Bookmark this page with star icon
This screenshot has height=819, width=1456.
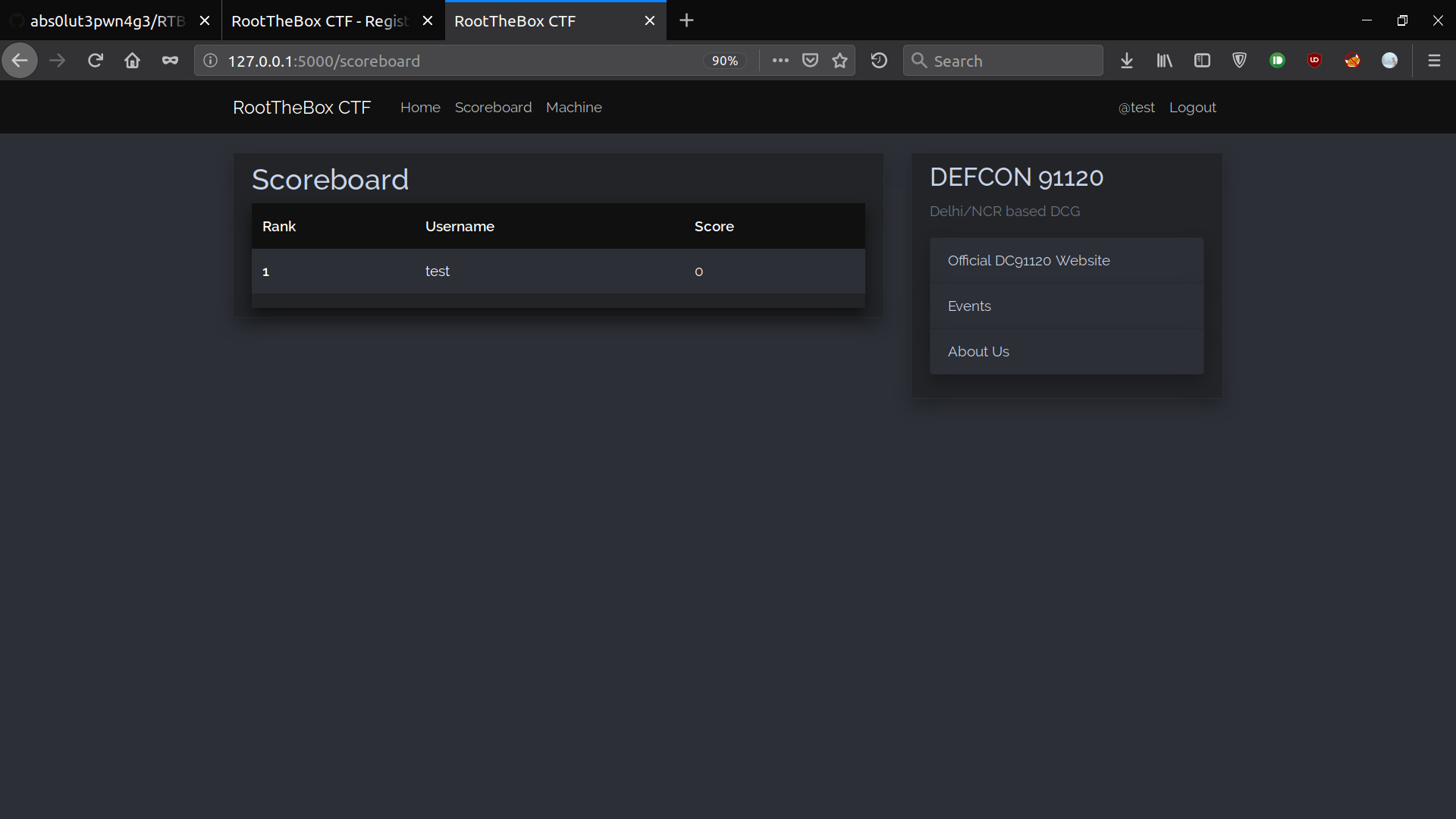tap(839, 61)
